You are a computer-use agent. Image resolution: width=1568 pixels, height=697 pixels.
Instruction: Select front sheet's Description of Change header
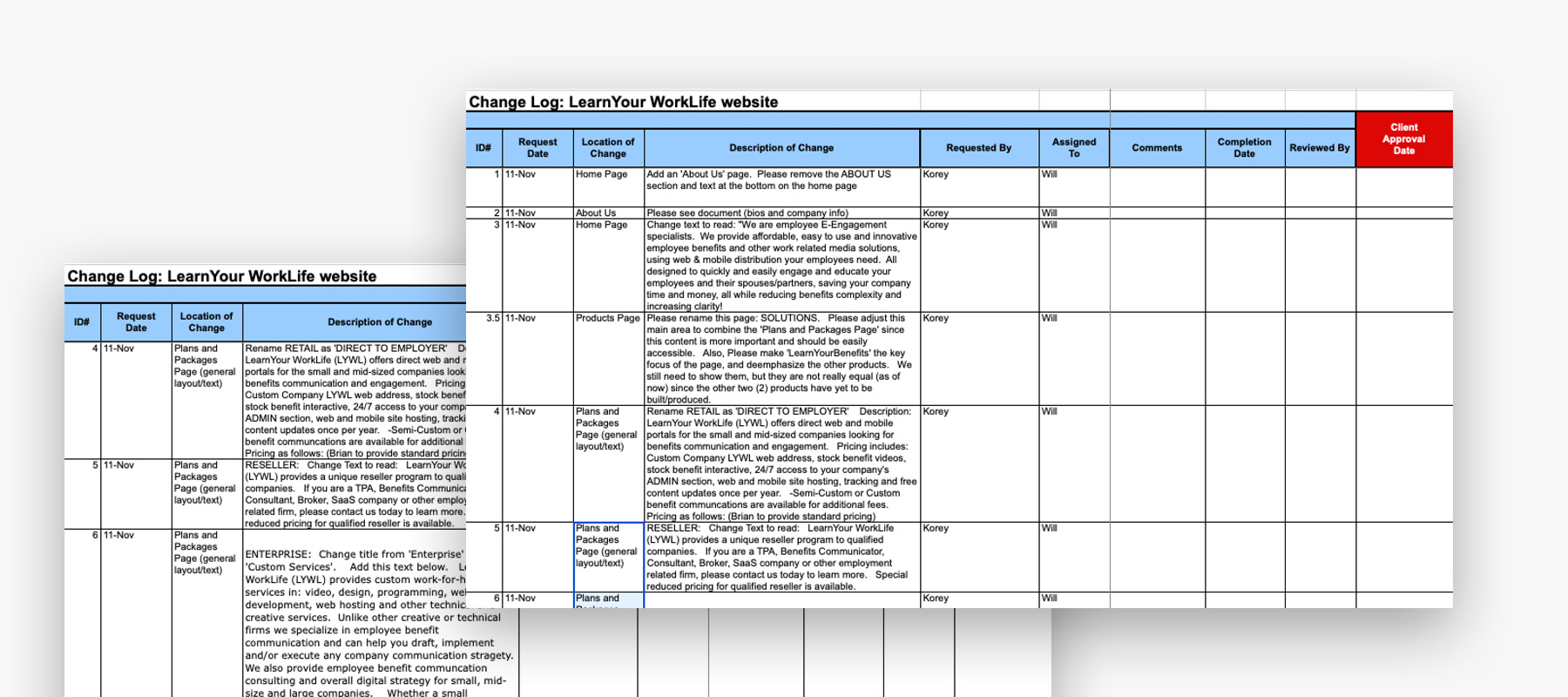click(781, 148)
